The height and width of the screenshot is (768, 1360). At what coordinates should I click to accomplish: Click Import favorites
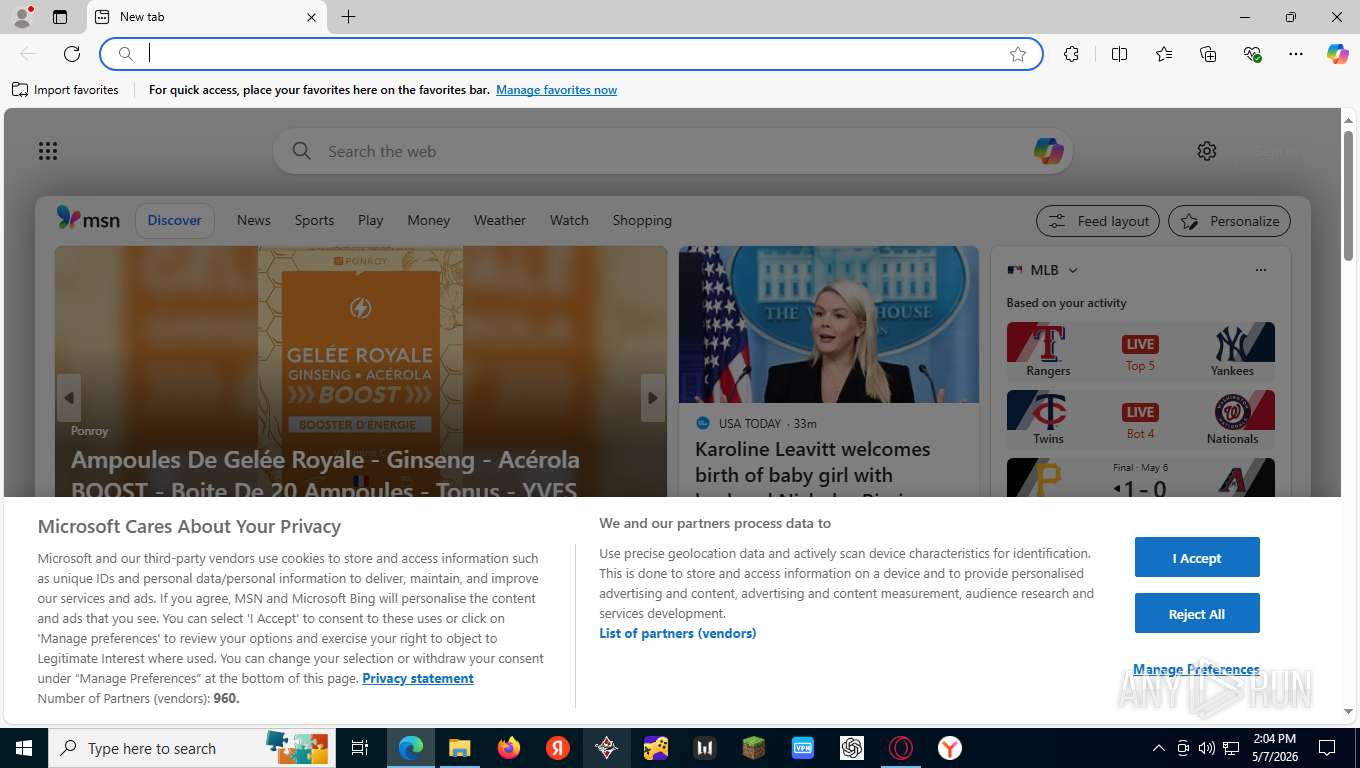[65, 90]
